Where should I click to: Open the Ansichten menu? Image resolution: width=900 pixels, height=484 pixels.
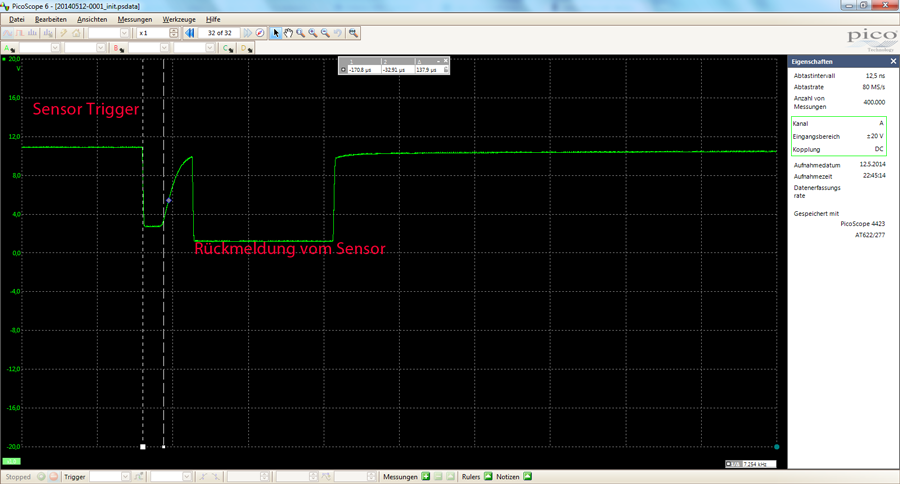pyautogui.click(x=92, y=19)
